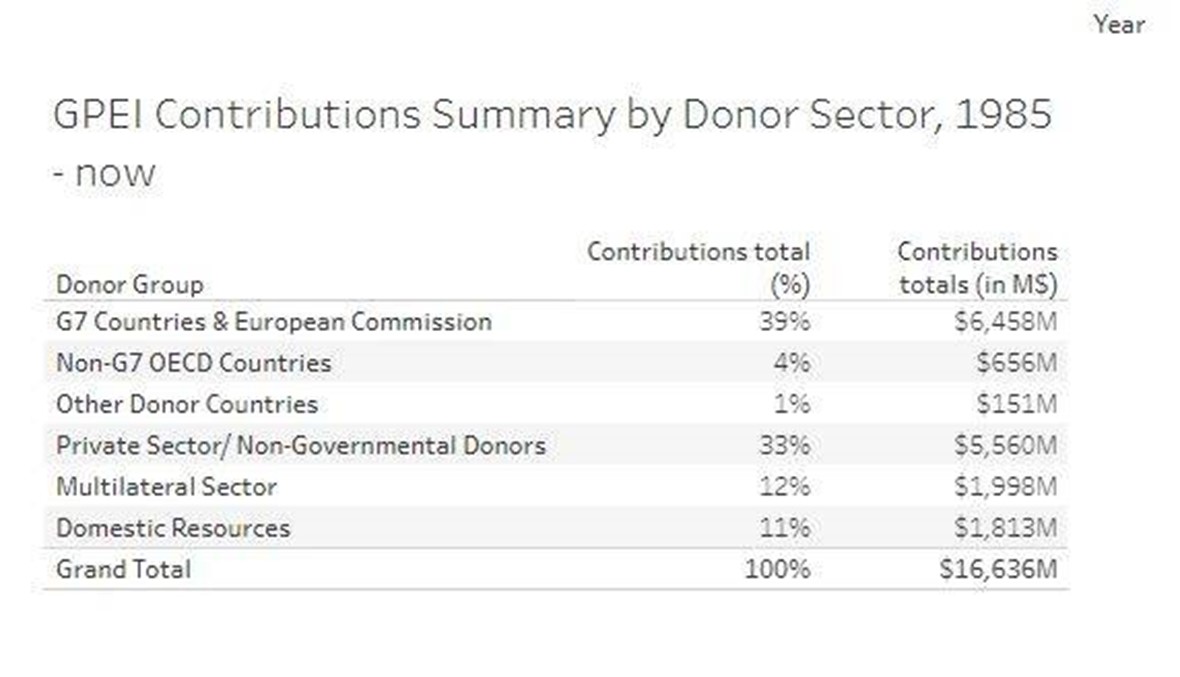Click the Other Donor Countries row label
1180x677 pixels.
point(187,404)
